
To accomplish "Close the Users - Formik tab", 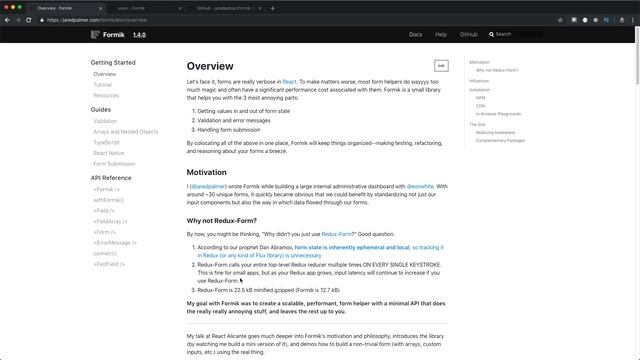I will point(180,8).
